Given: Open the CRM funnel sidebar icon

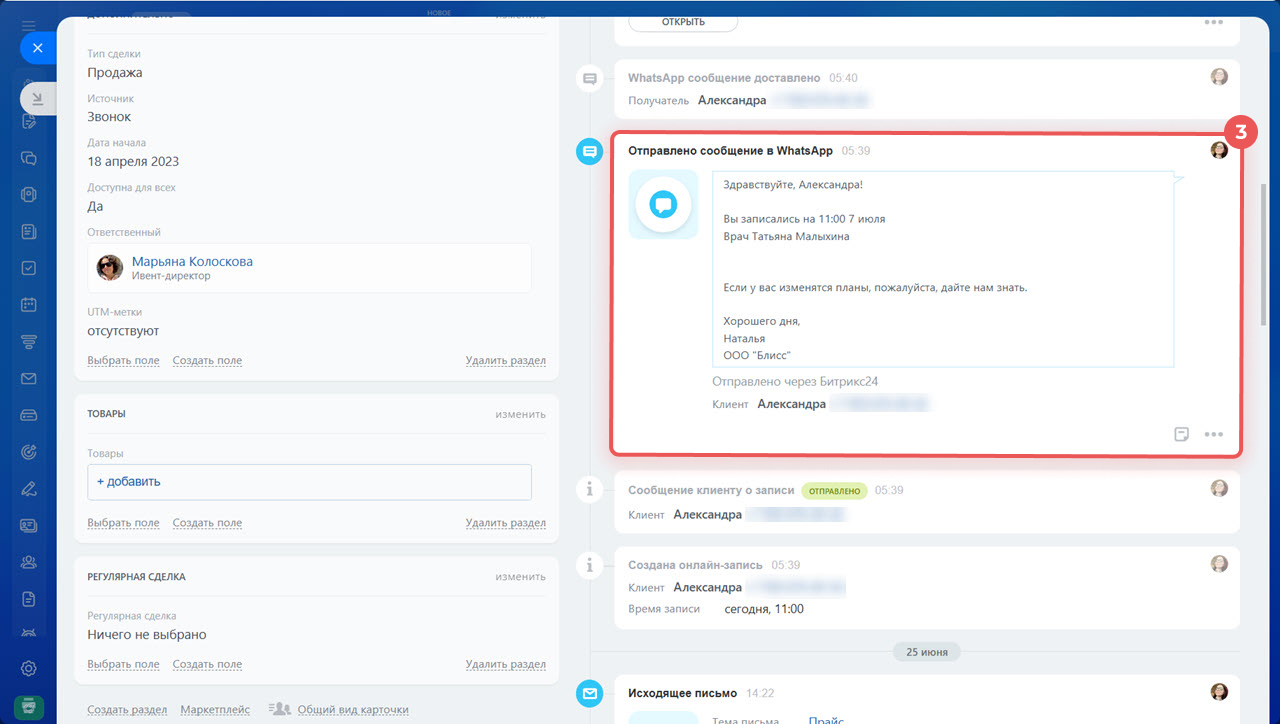Looking at the screenshot, I should [29, 342].
